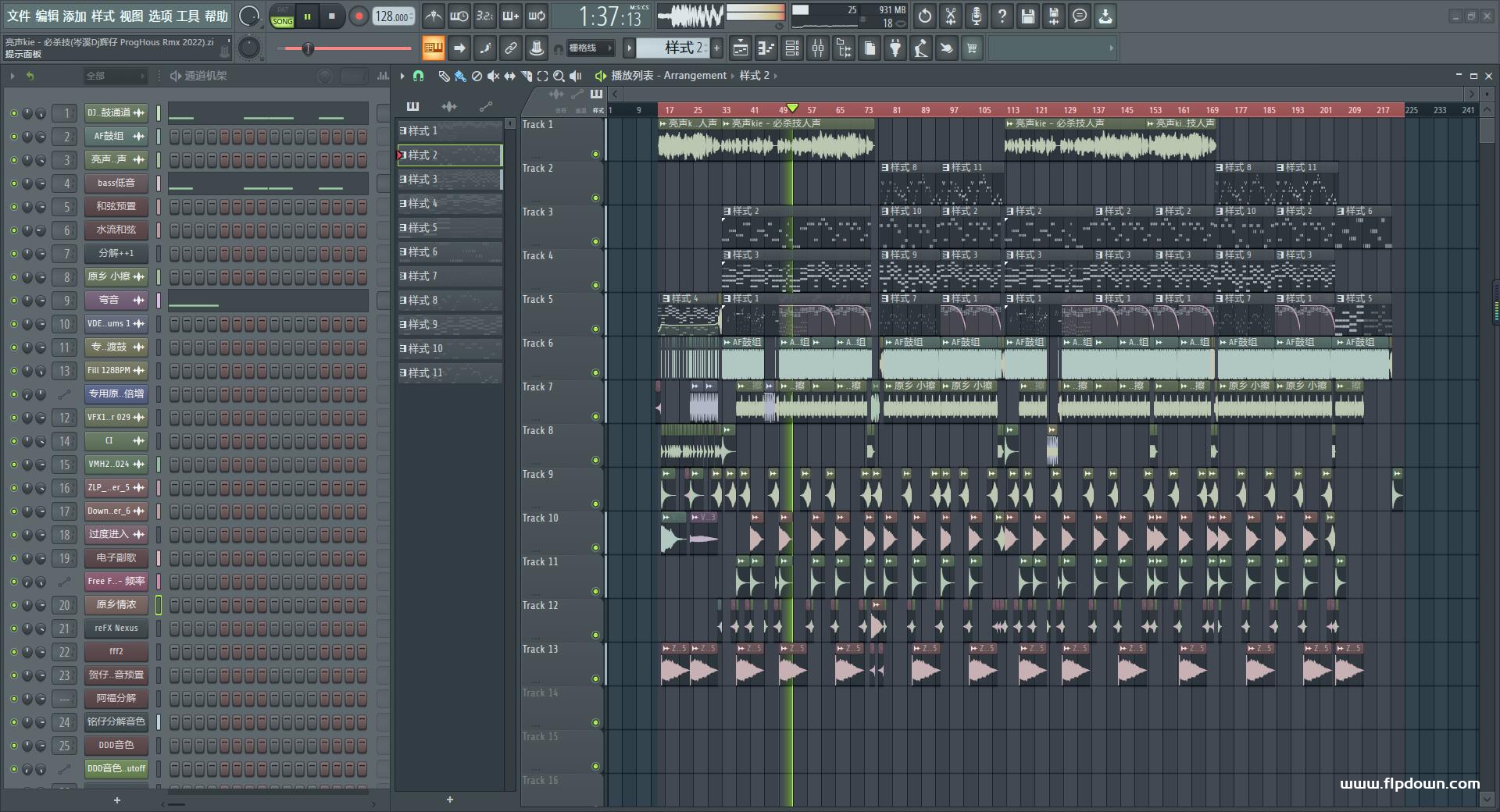
Task: Click the record button
Action: [x=359, y=16]
